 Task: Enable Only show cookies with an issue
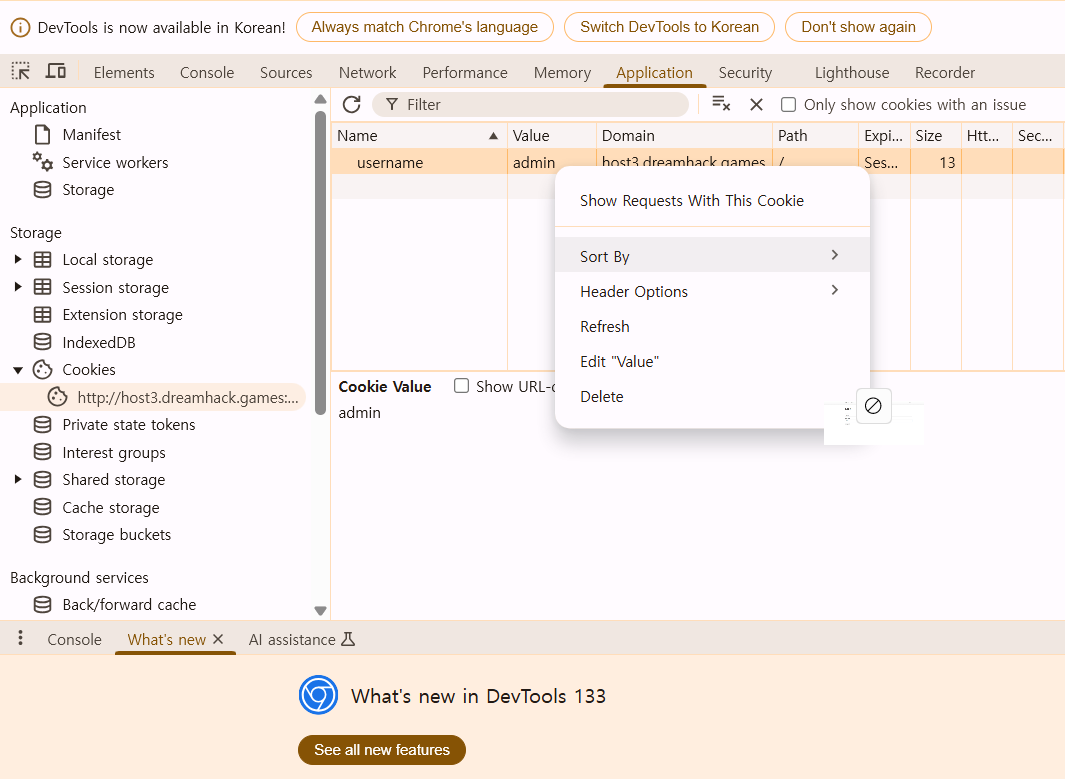click(x=788, y=105)
